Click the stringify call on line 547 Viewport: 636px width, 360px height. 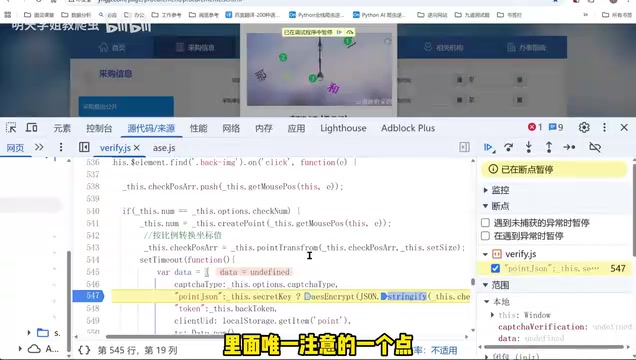[407, 296]
